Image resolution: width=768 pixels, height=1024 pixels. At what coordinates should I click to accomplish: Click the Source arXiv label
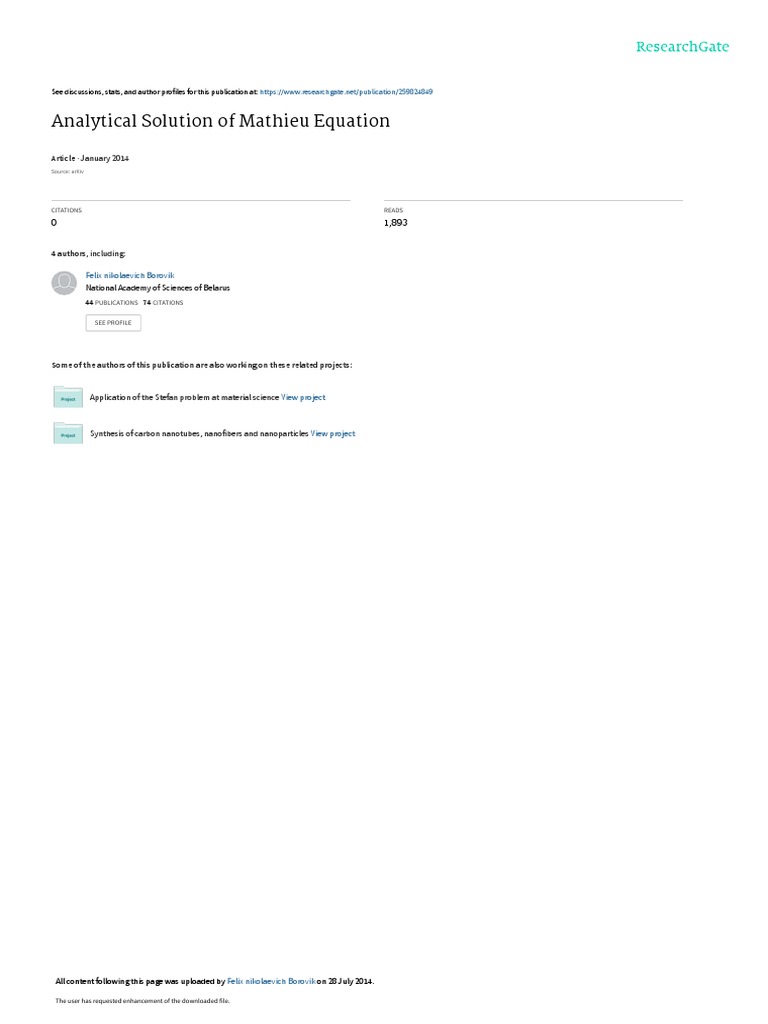67,172
